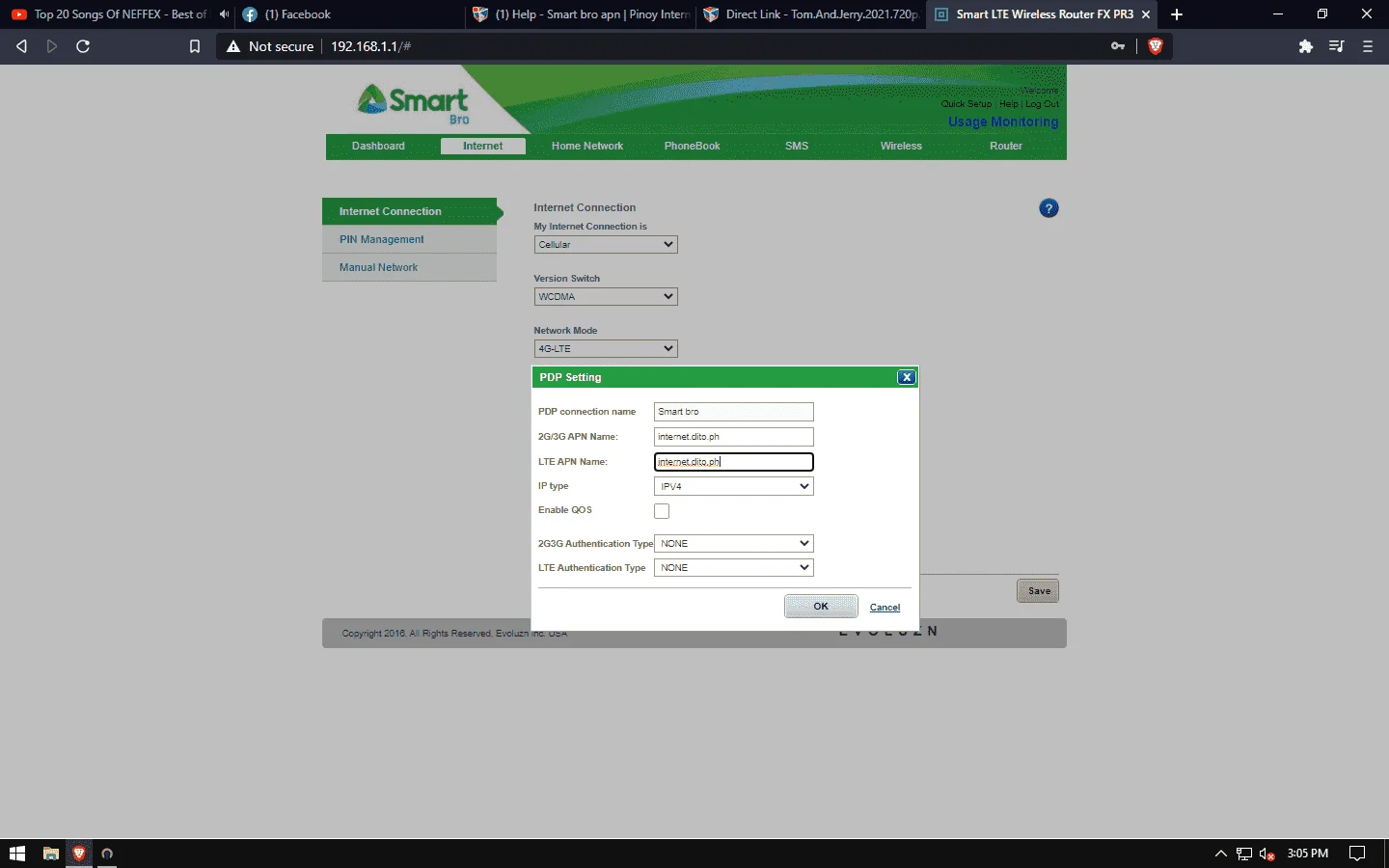Open network status tray icon
The image size is (1389, 868).
[x=1244, y=854]
